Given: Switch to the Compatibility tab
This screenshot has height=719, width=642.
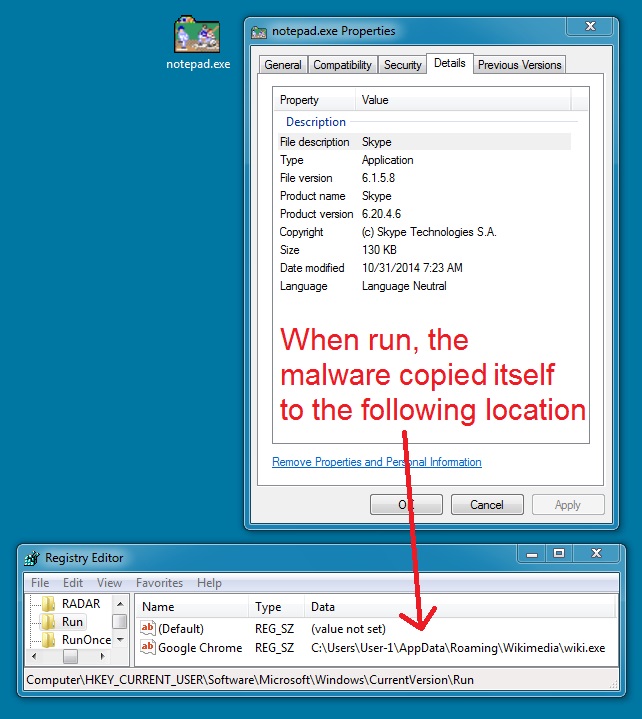Looking at the screenshot, I should coord(342,65).
